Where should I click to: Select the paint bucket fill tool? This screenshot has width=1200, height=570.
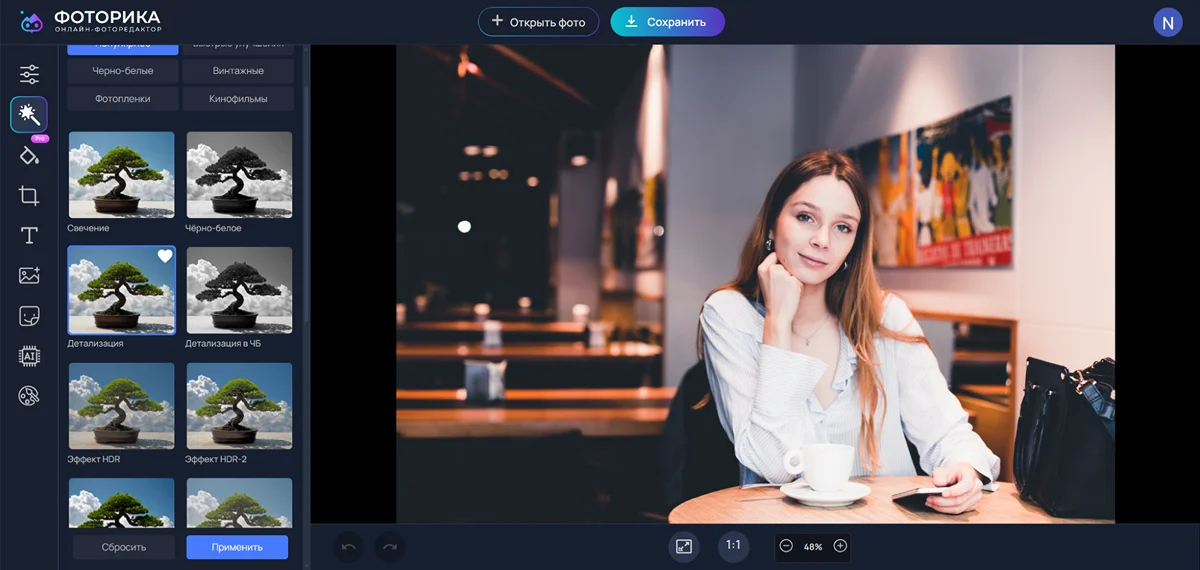[29, 156]
